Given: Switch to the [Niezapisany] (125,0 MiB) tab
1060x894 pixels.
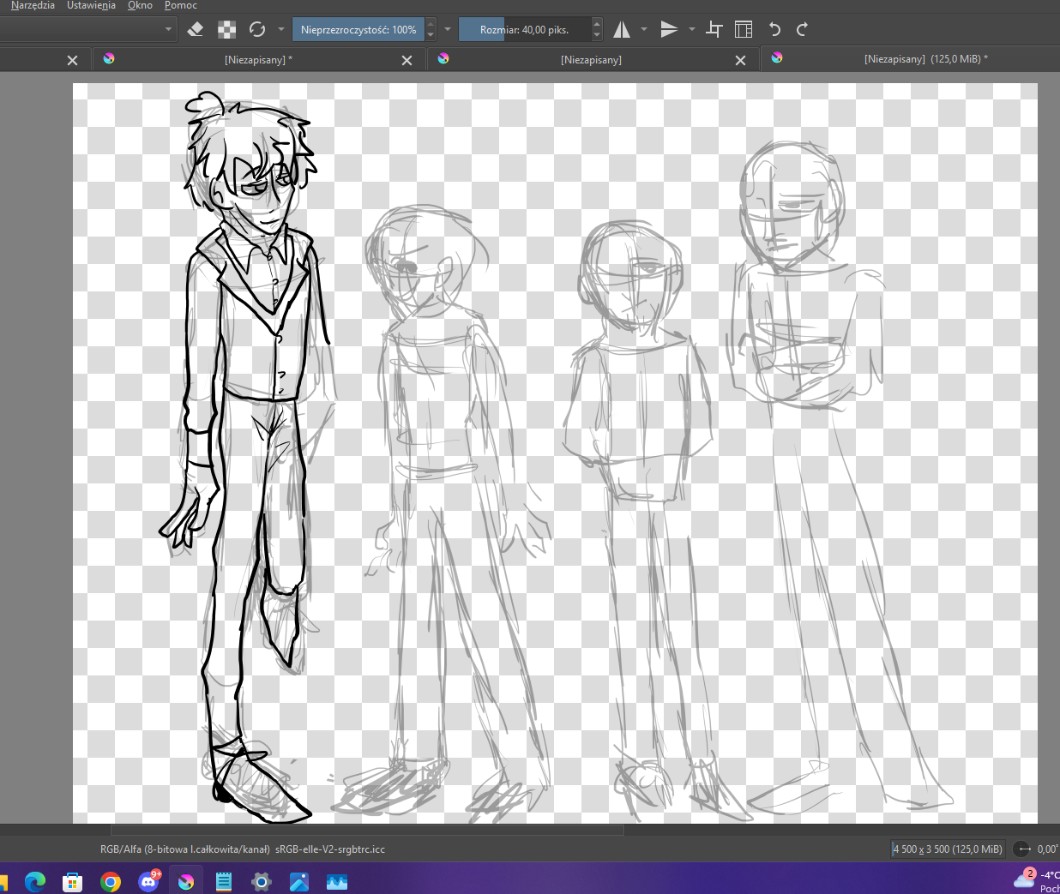Looking at the screenshot, I should (925, 60).
